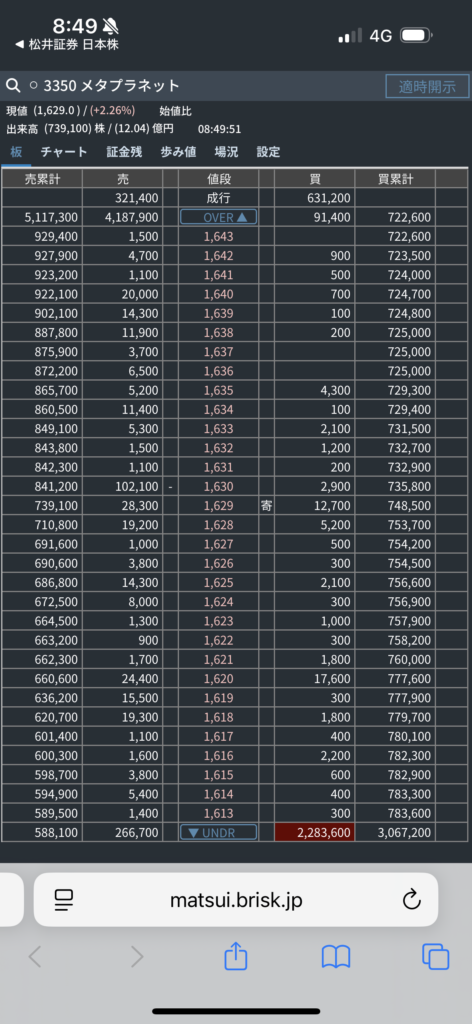472x1024 pixels.
Task: Switch to the 歩み値 tab
Action: (x=178, y=152)
